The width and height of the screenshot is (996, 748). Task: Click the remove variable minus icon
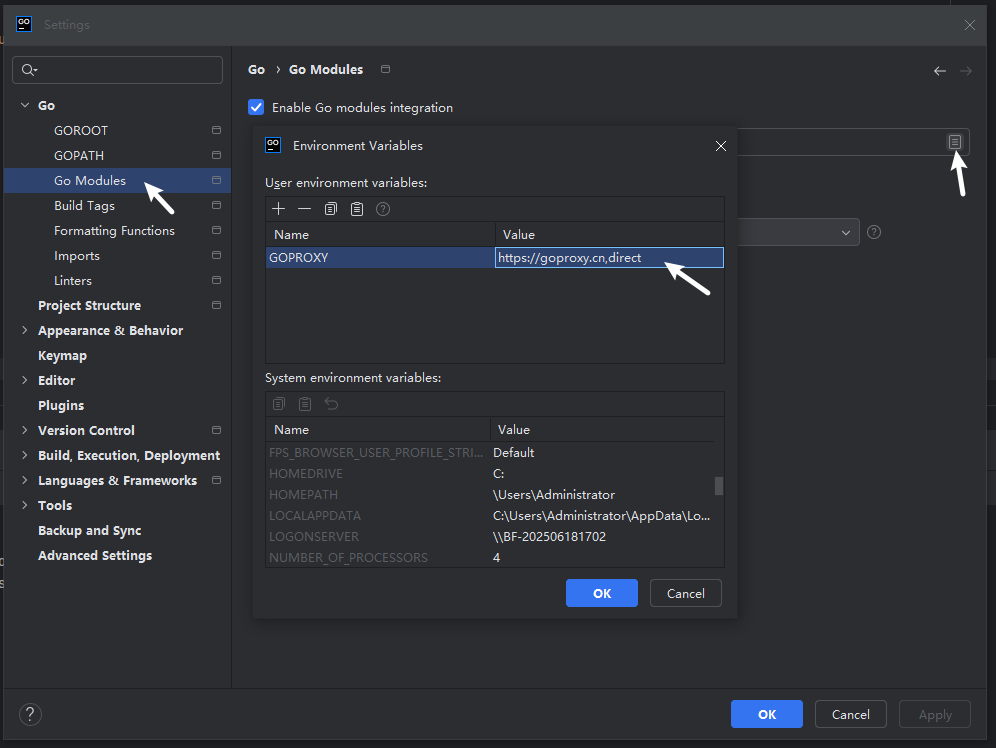click(304, 209)
